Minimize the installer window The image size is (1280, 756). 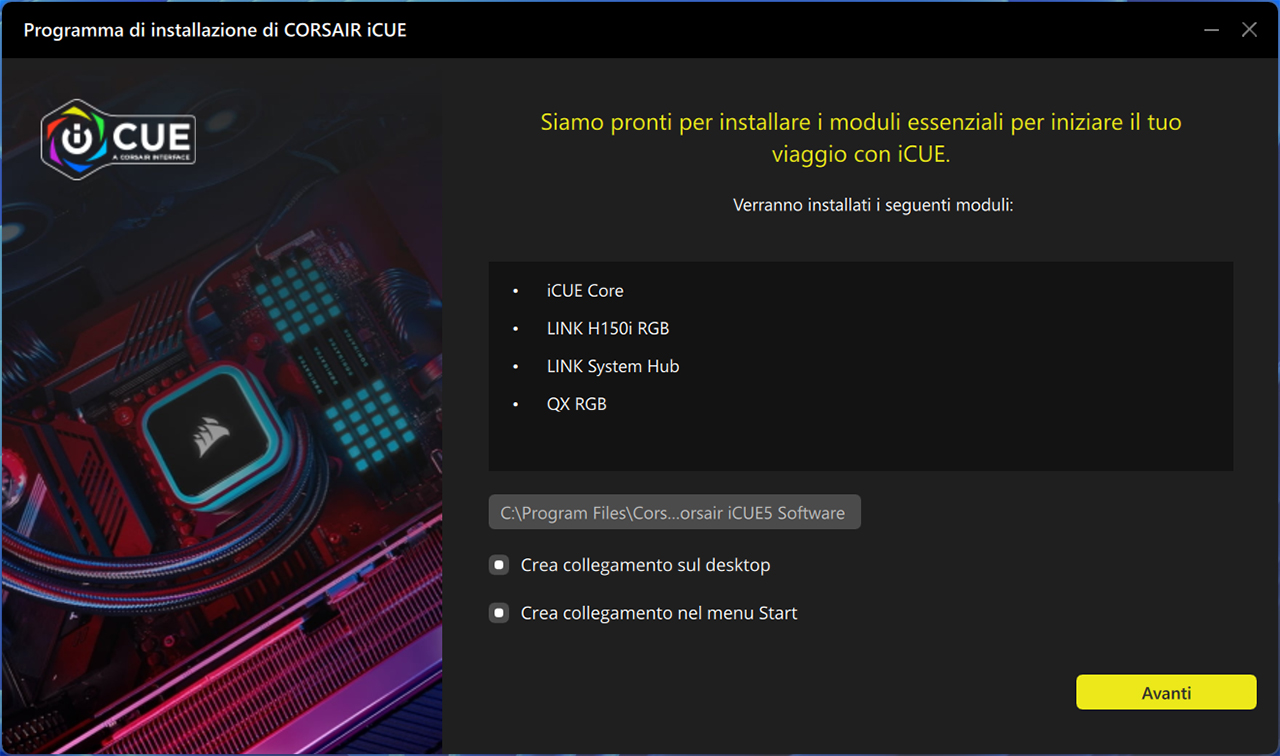(x=1212, y=30)
